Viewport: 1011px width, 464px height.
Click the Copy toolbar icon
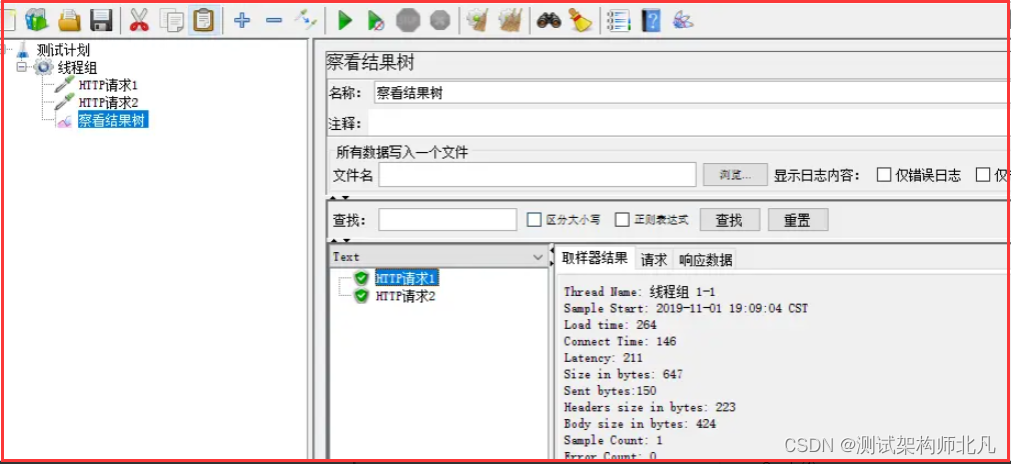tap(172, 21)
